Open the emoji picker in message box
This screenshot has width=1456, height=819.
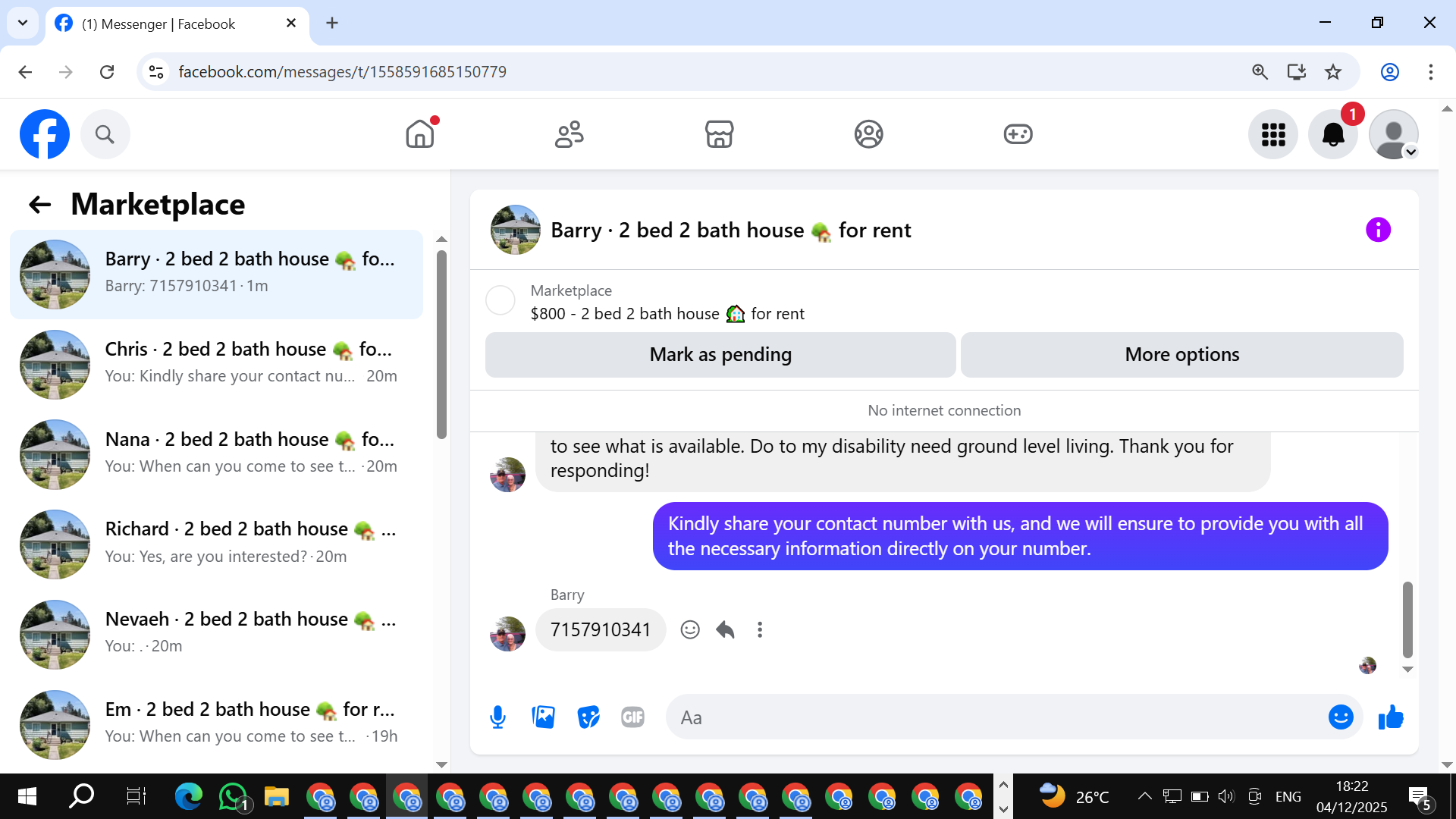[1340, 717]
